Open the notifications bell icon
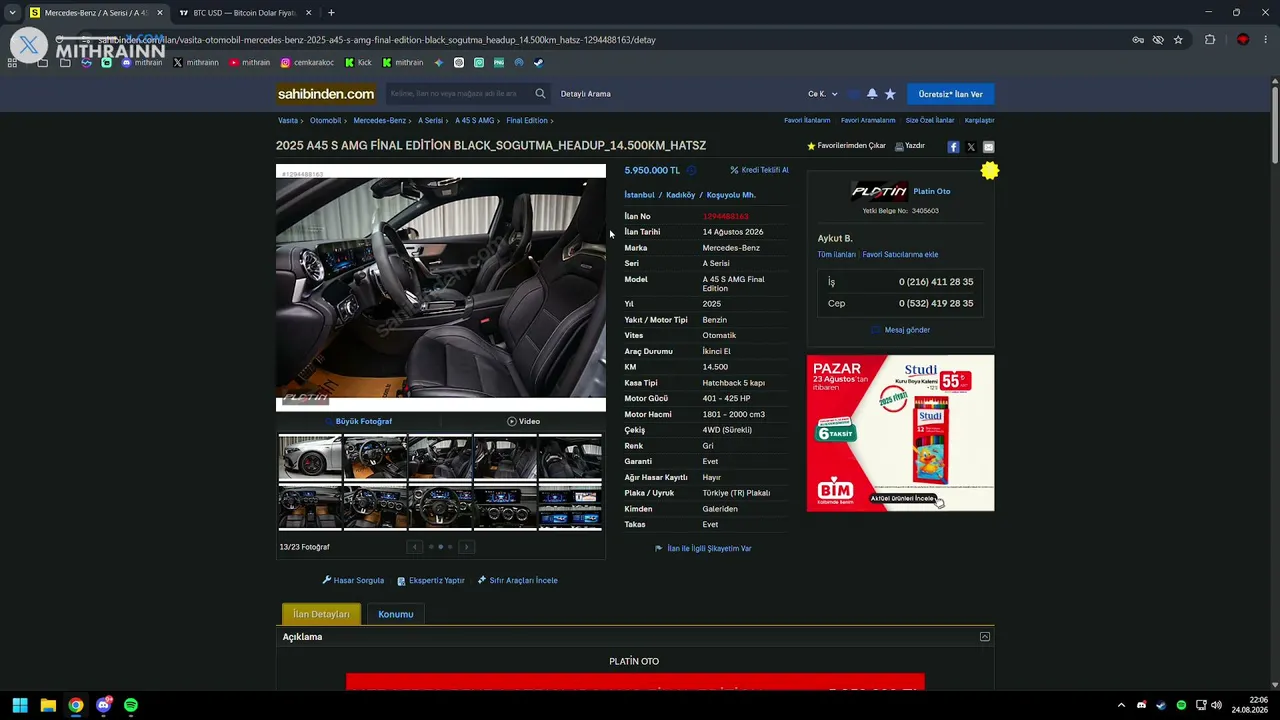 (872, 94)
